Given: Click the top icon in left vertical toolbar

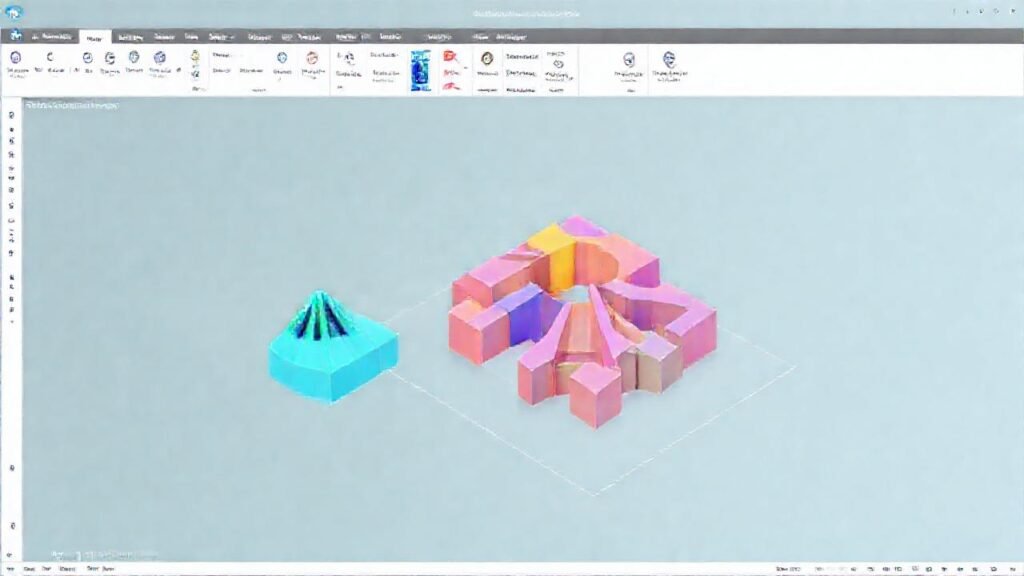Looking at the screenshot, I should (x=11, y=115).
